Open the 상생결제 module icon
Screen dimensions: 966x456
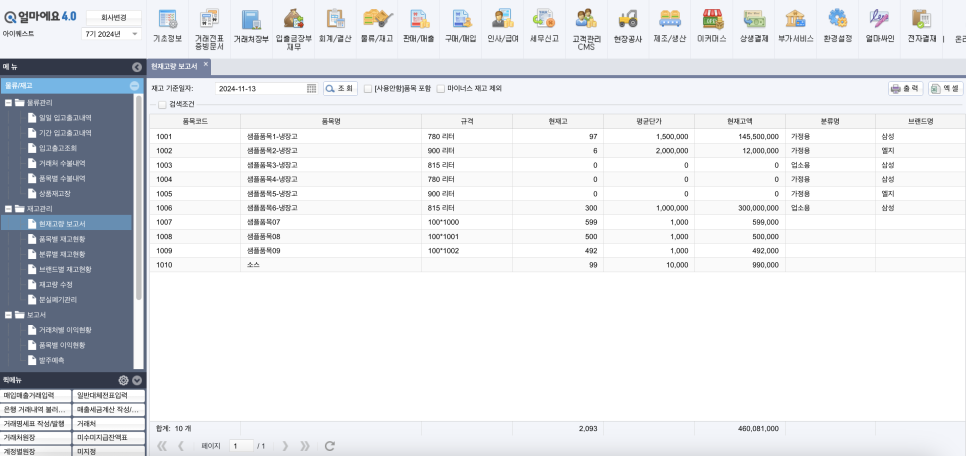point(753,25)
